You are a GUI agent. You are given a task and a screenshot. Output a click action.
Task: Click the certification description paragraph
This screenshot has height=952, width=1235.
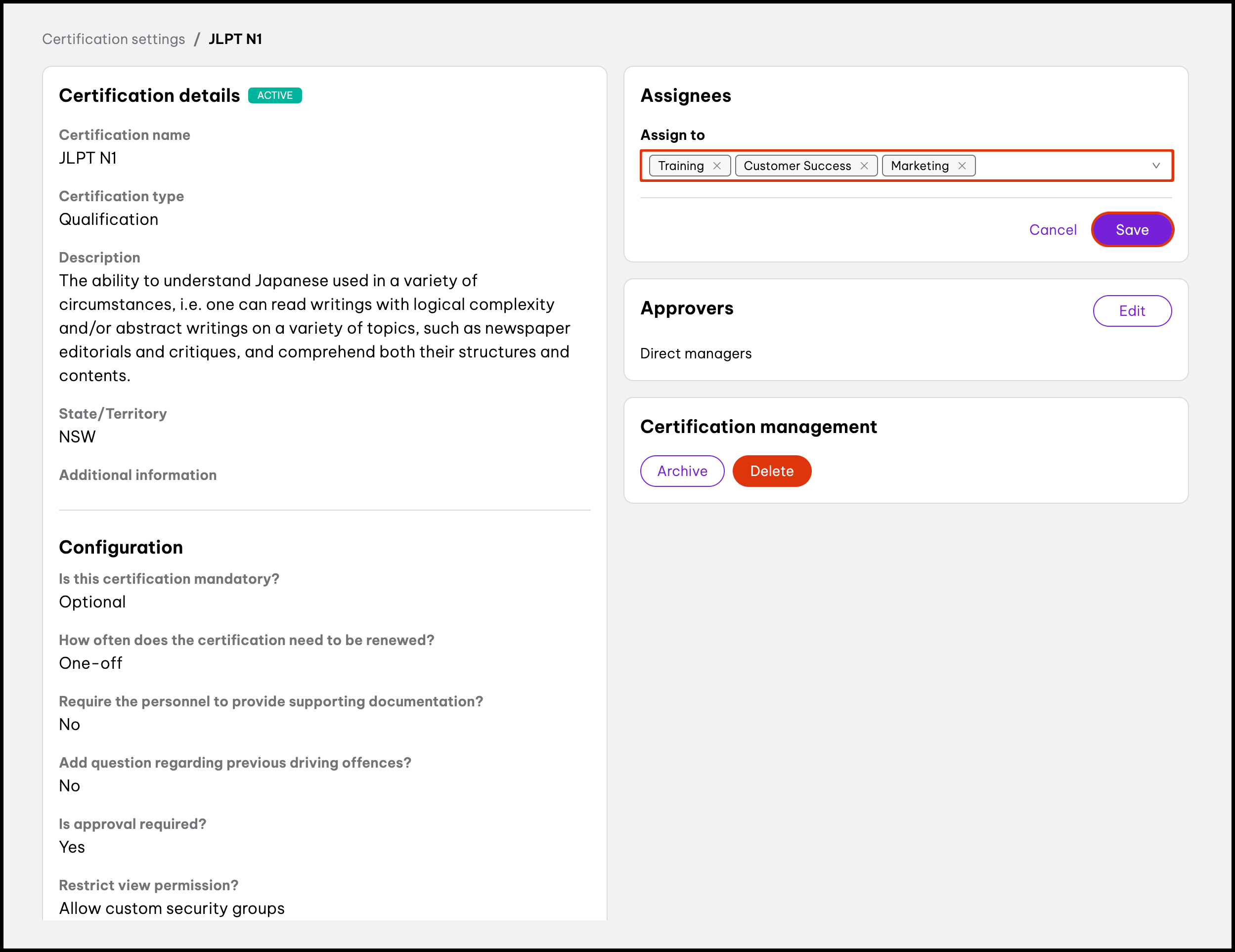[315, 328]
